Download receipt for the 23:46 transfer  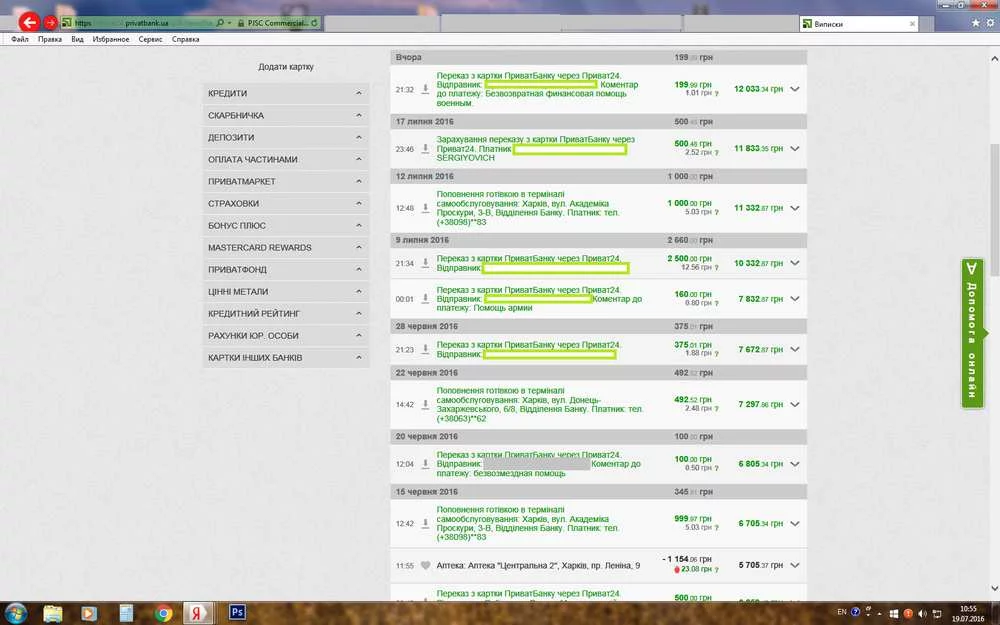pos(425,149)
